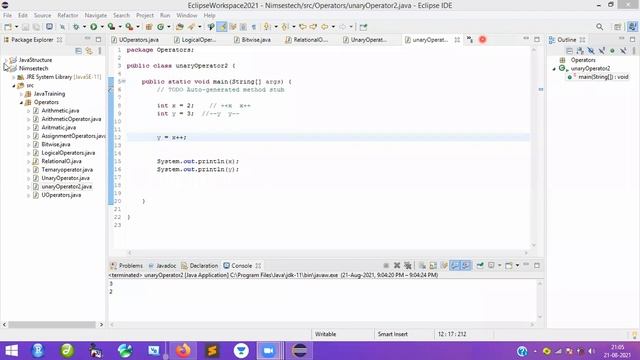Open the Declaration view tab
This screenshot has width=640, height=360.
tap(200, 266)
